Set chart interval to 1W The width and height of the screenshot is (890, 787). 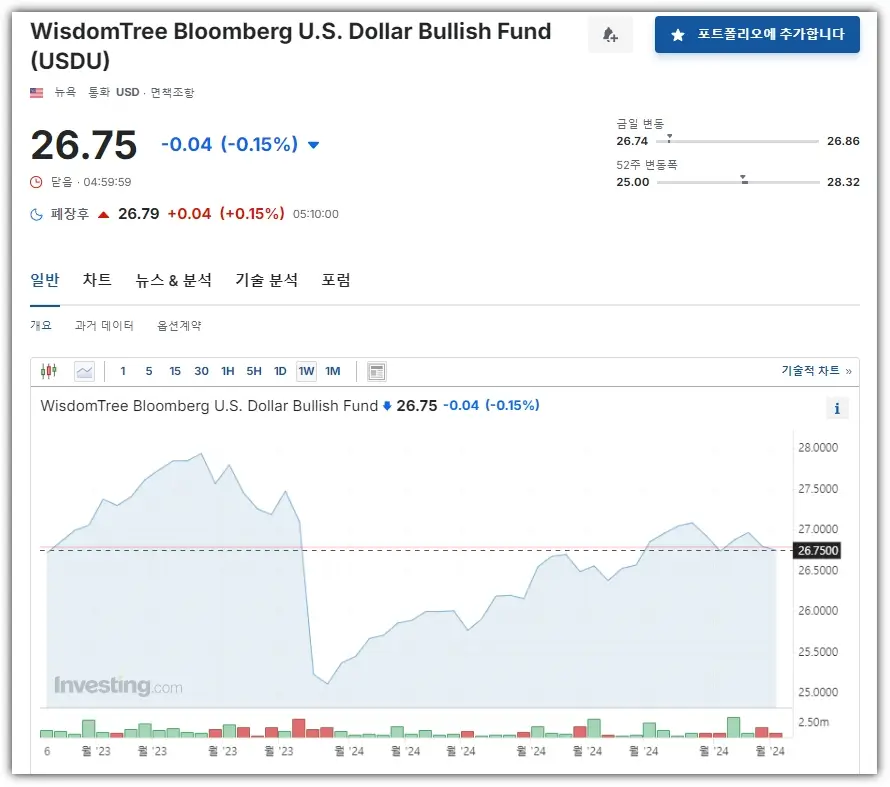(x=306, y=371)
